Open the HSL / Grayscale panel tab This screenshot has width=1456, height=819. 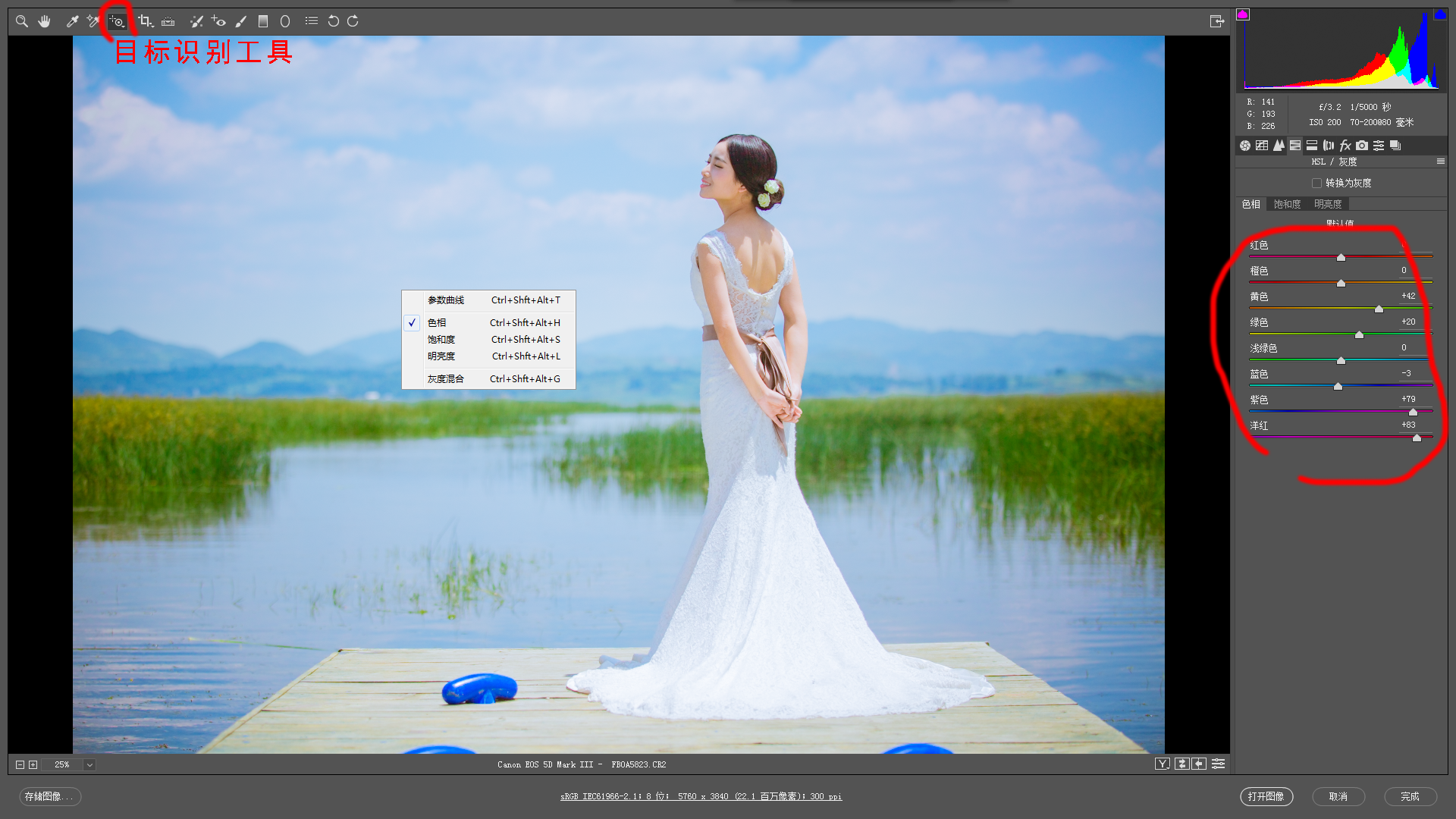pos(1295,146)
